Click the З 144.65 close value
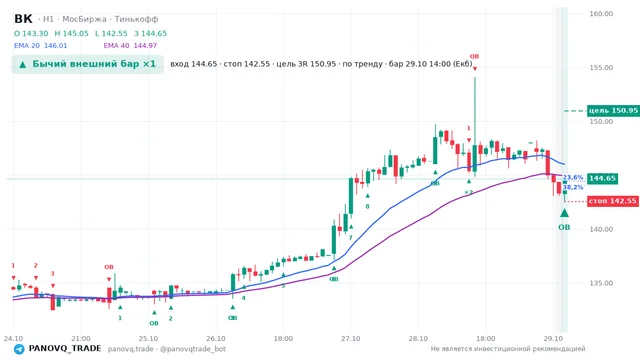 pos(151,33)
